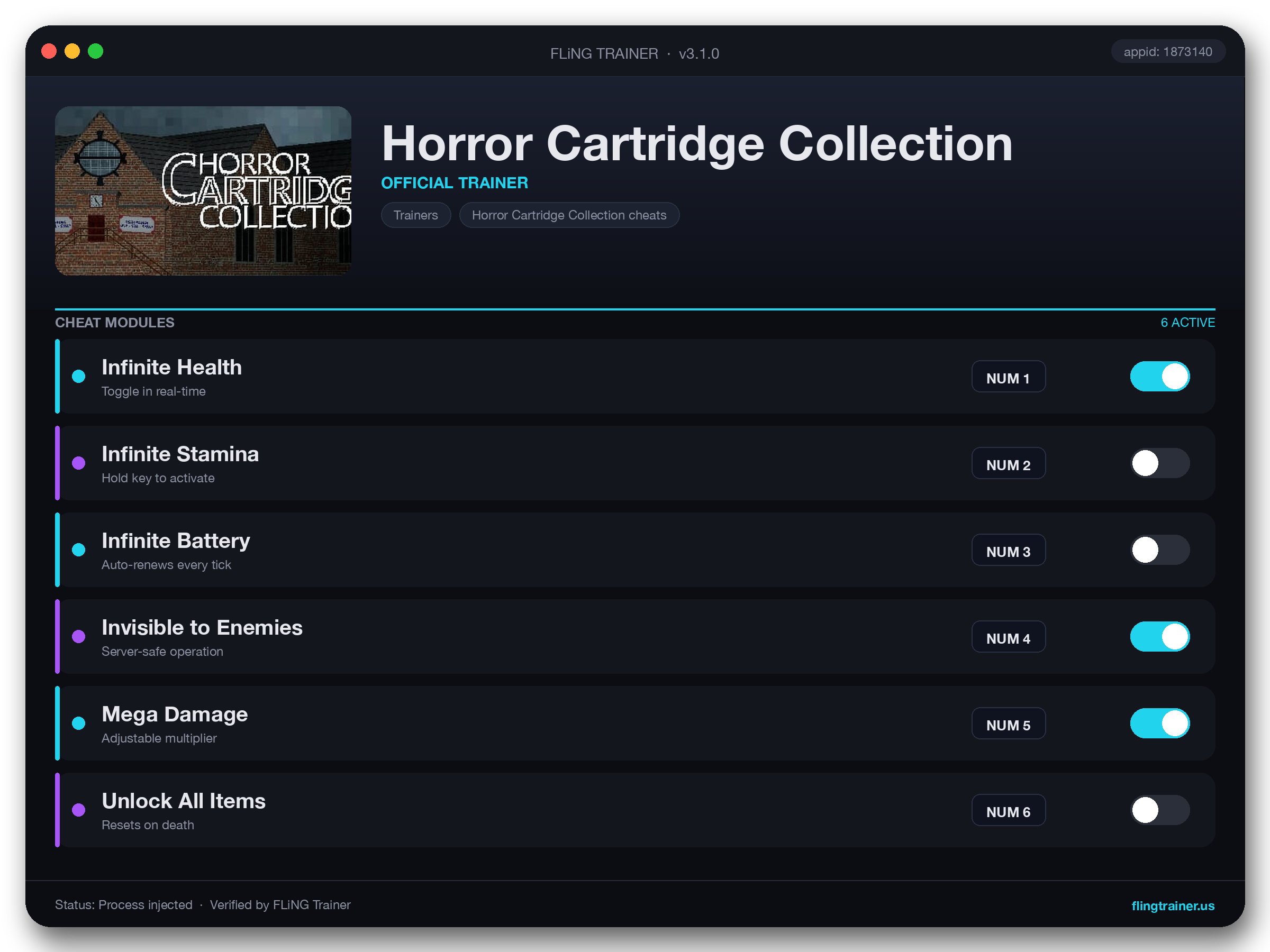Click the purple dot beside Invisible to Enemies
The width and height of the screenshot is (1270, 952).
79,636
